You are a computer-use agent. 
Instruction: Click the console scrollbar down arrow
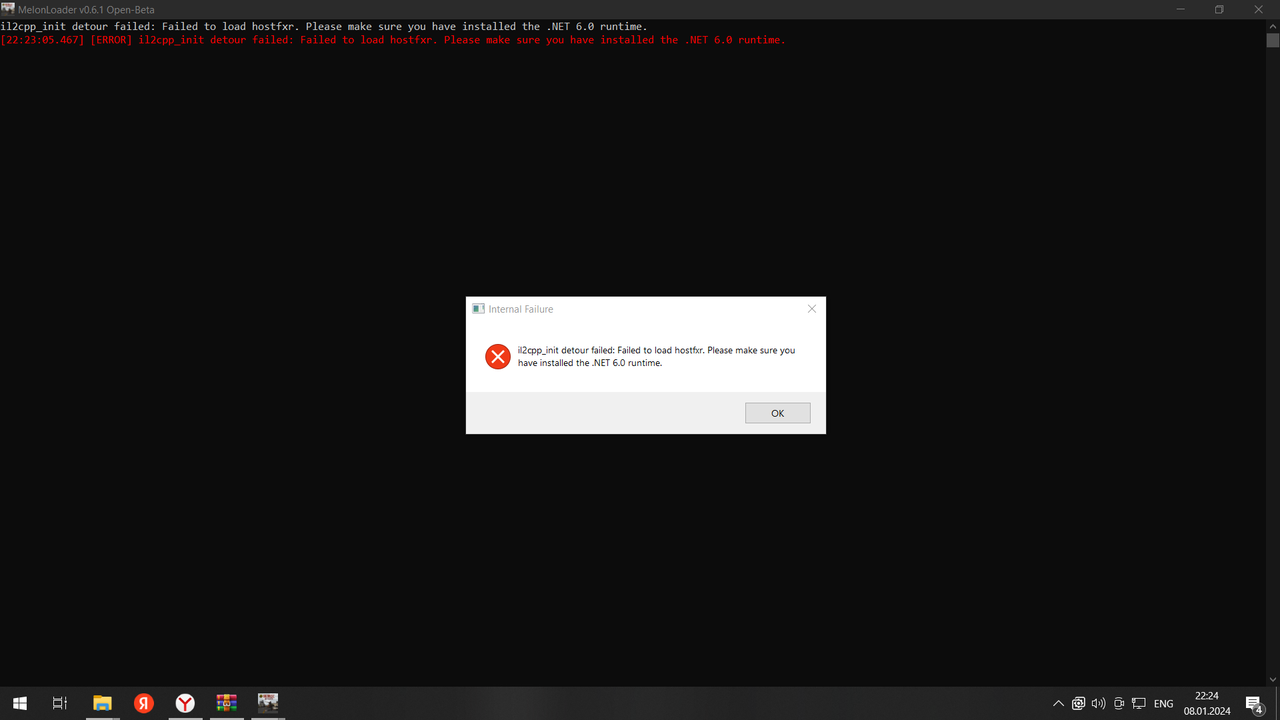point(1272,679)
